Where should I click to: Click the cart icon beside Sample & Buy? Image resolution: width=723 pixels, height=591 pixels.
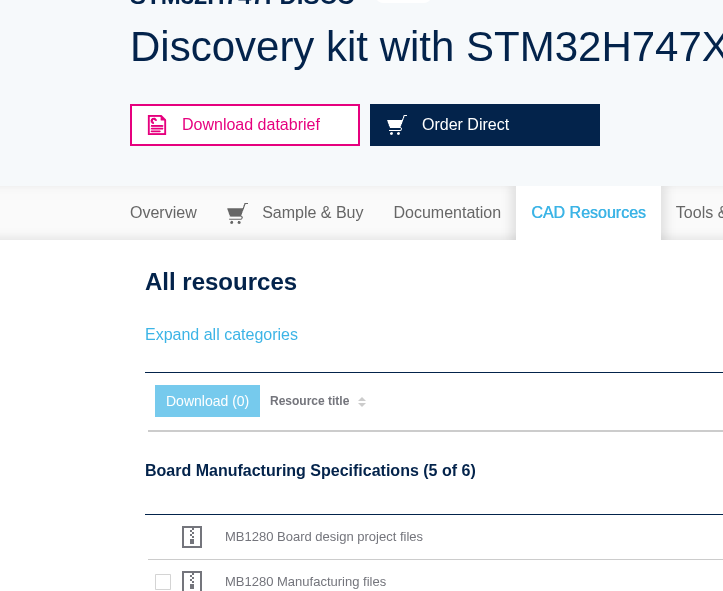tap(237, 213)
